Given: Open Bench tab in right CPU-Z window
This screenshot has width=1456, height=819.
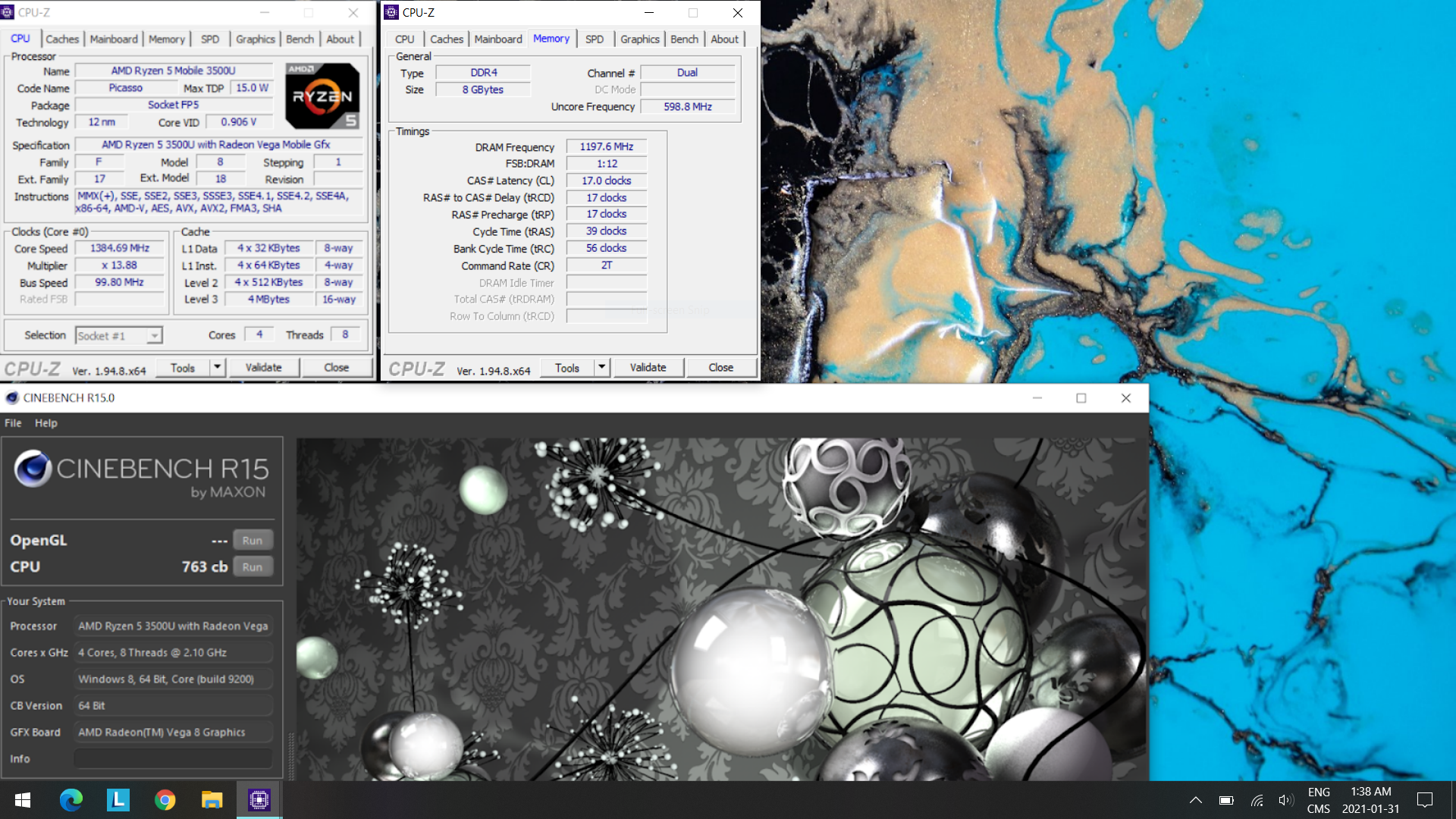Looking at the screenshot, I should [684, 39].
